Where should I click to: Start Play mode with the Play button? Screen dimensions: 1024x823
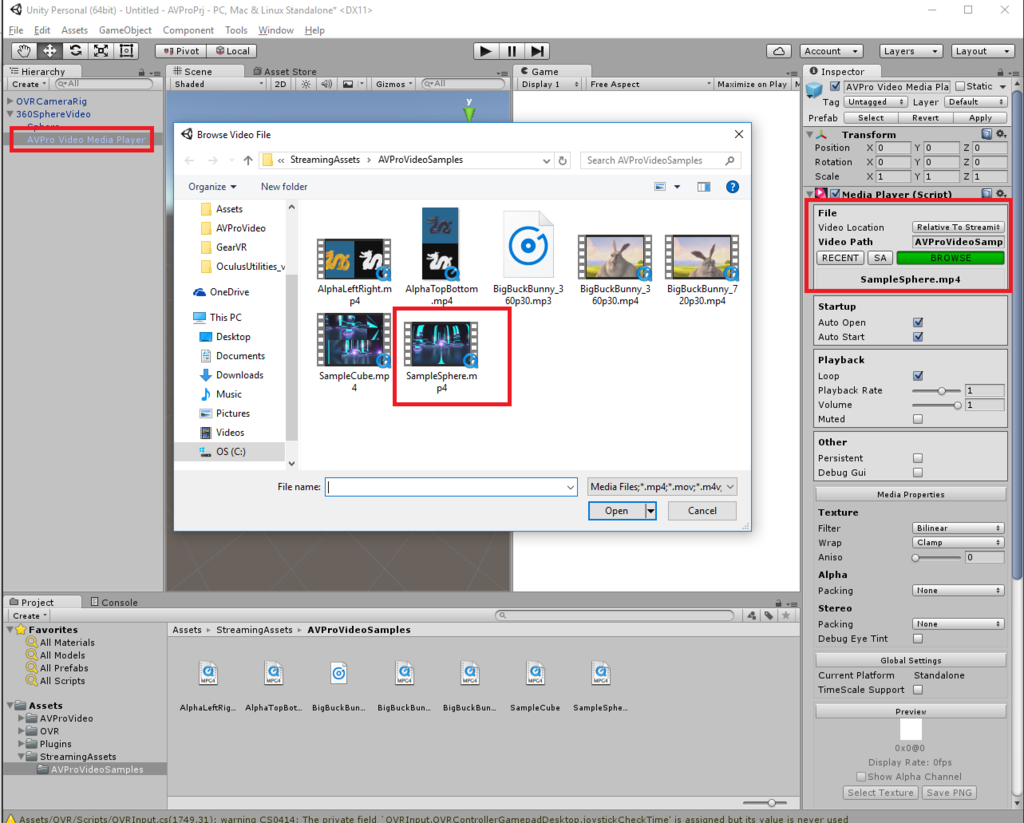tap(485, 51)
